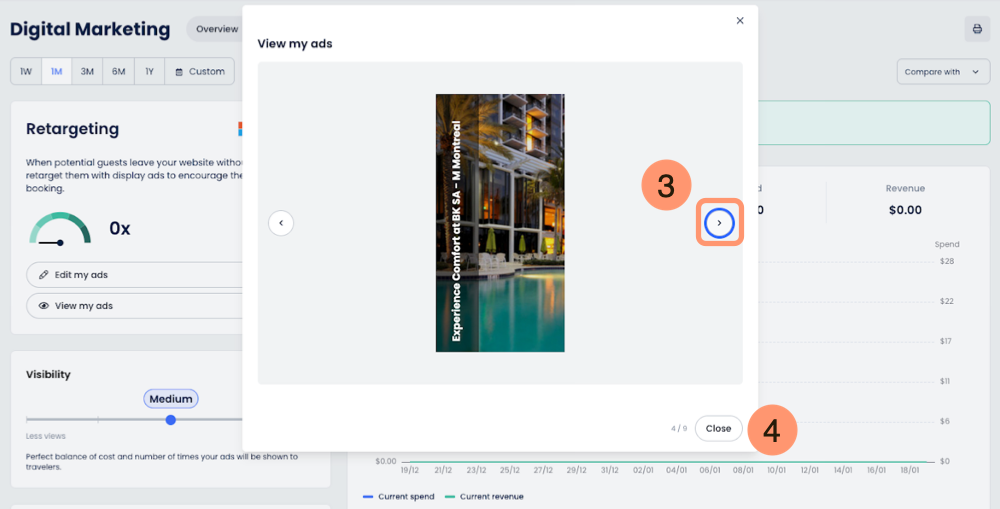
Task: Select the 6M time range
Action: pos(118,72)
